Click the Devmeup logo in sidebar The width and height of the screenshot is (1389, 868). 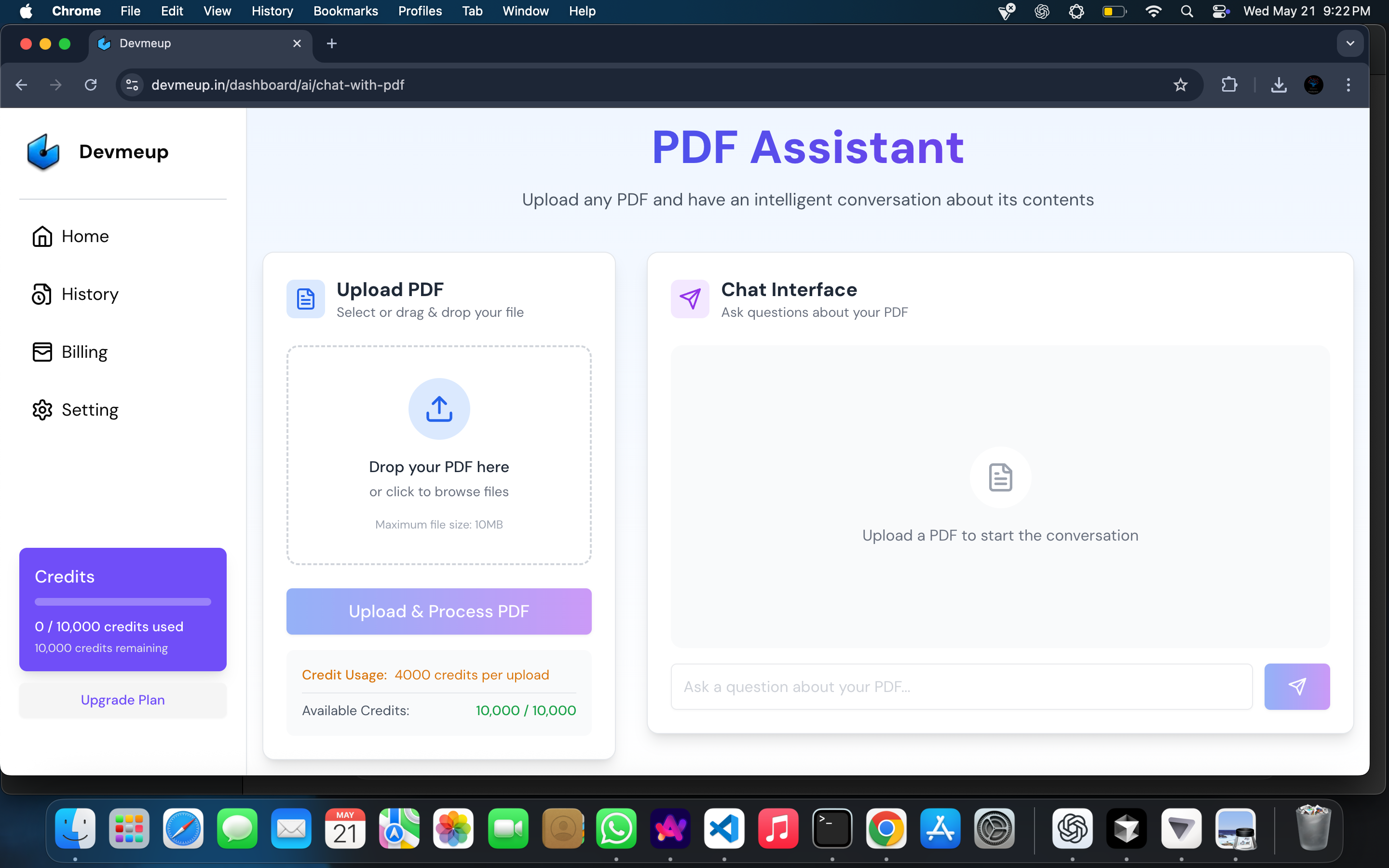(x=43, y=152)
